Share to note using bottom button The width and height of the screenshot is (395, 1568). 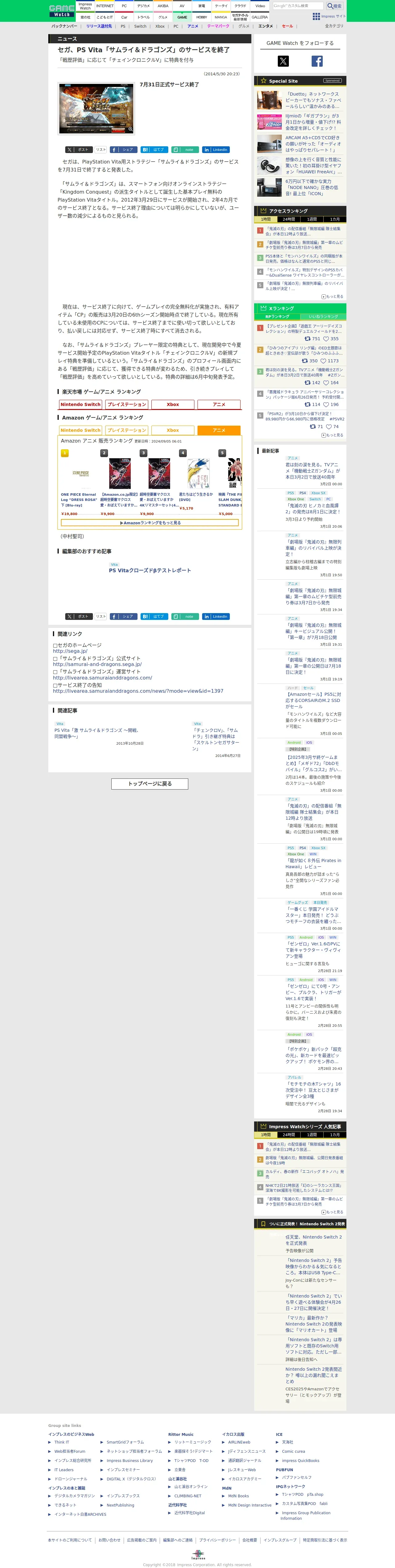point(185,617)
